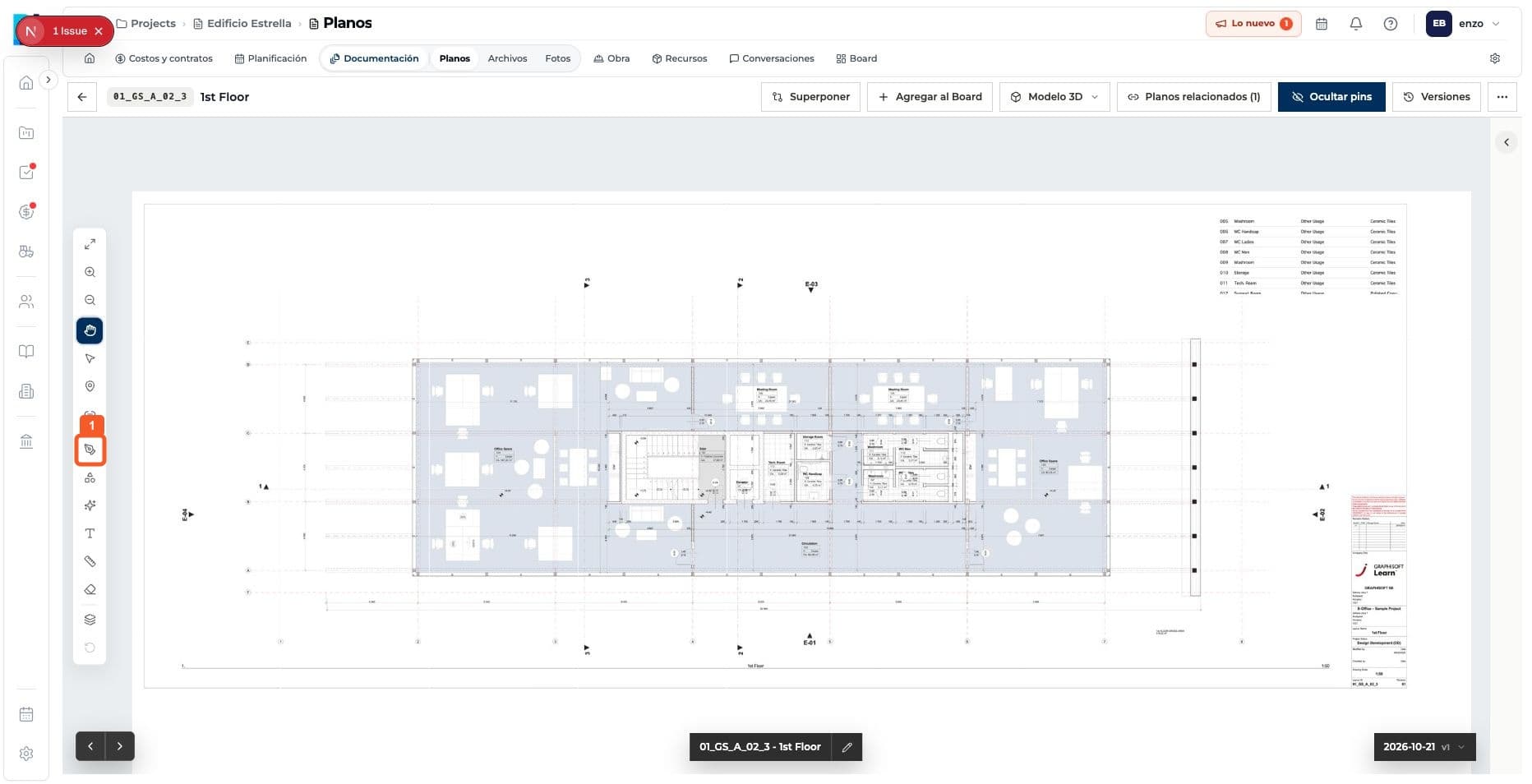The height and width of the screenshot is (784, 1532).
Task: Select the location pin tool
Action: [x=90, y=386]
